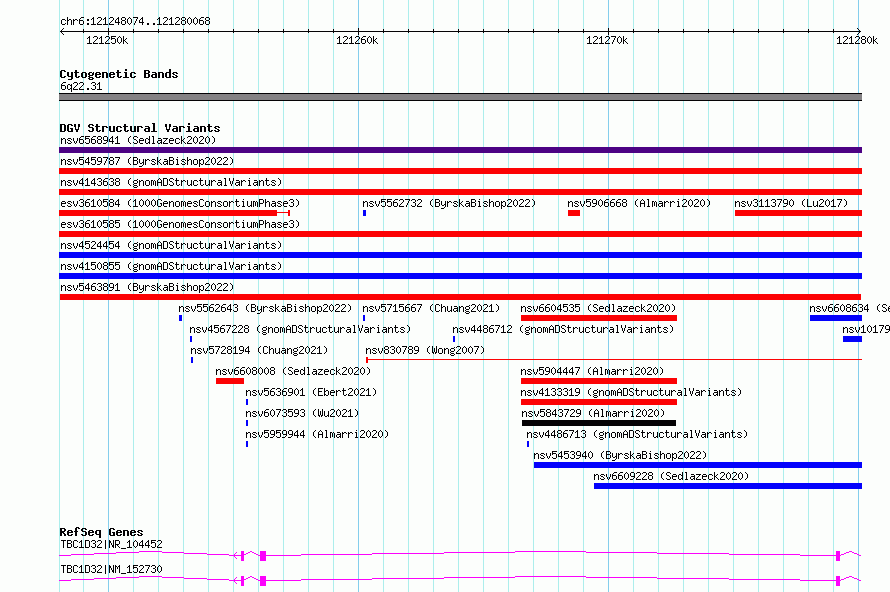The image size is (890, 592).
Task: Click the blue nsv5453940 variant bar
Action: [698, 465]
